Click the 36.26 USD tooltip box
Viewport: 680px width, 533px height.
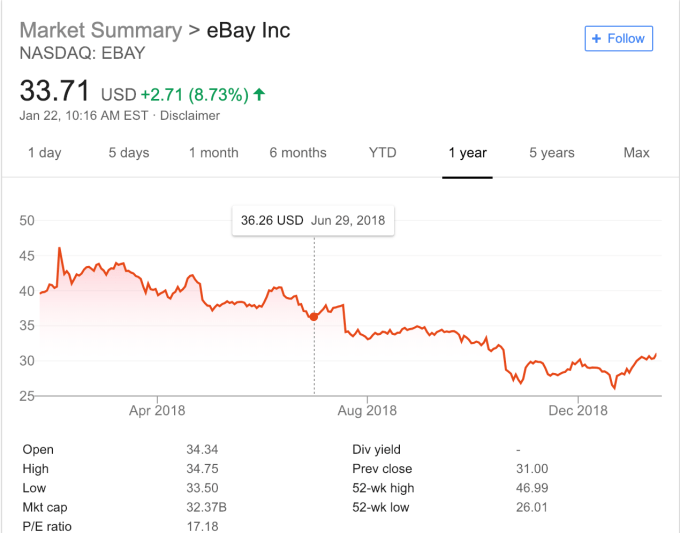click(313, 220)
